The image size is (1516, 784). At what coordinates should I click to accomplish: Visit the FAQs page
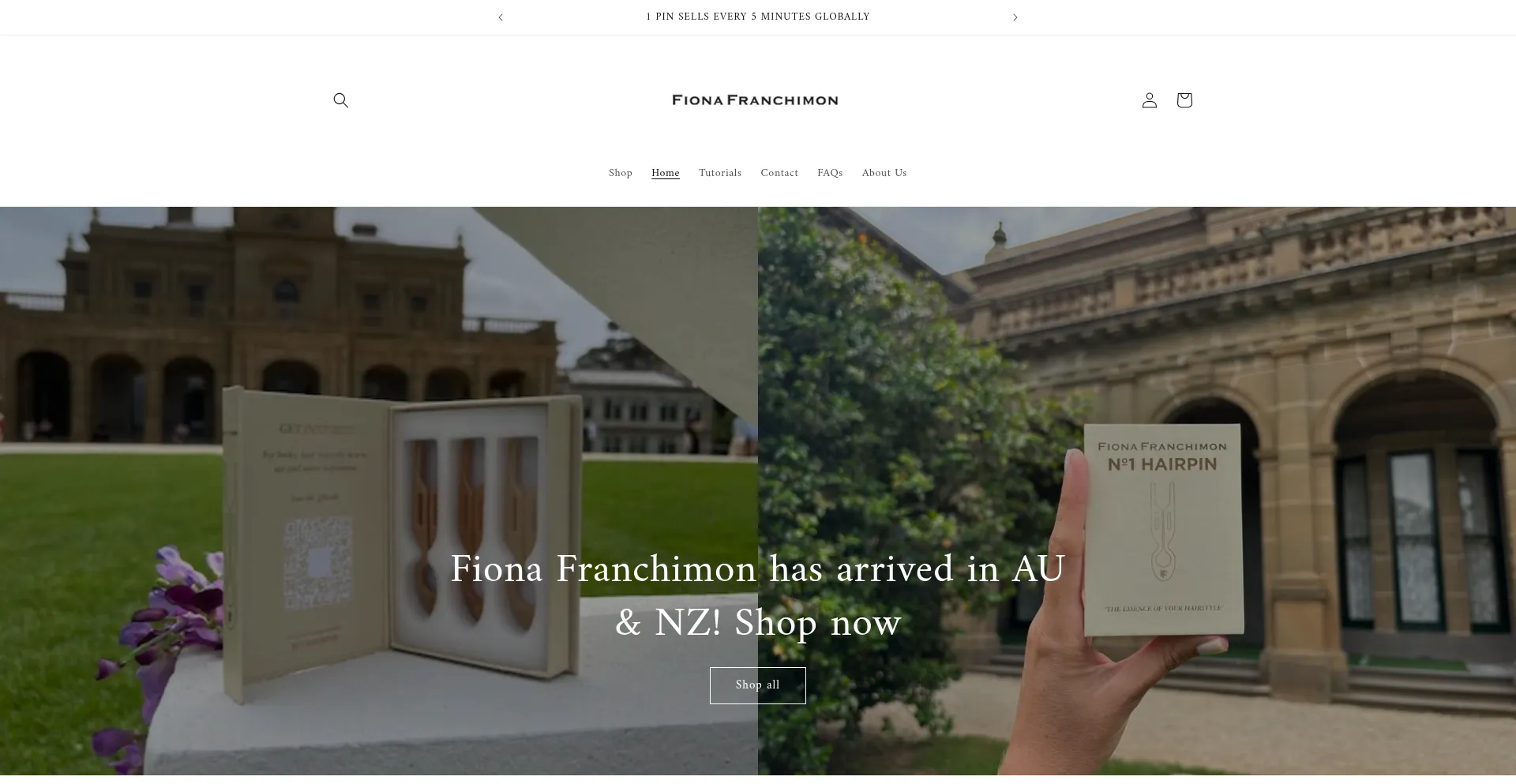[830, 173]
